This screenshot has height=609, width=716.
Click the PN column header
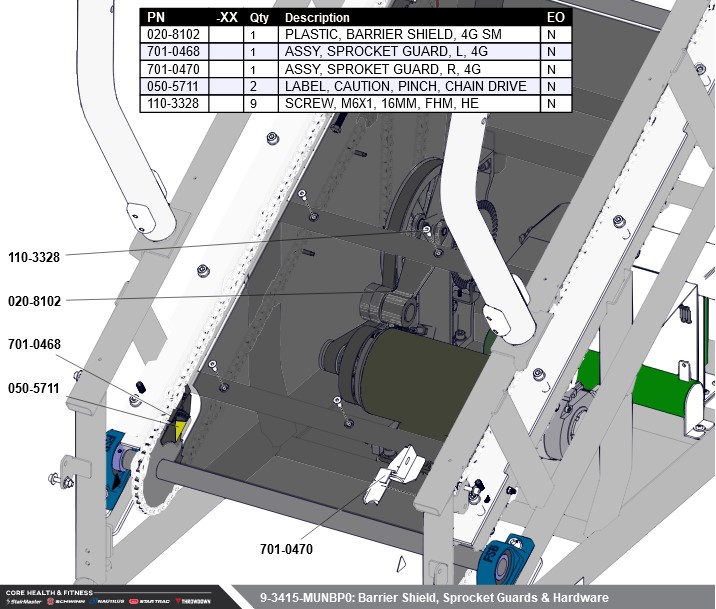[157, 18]
